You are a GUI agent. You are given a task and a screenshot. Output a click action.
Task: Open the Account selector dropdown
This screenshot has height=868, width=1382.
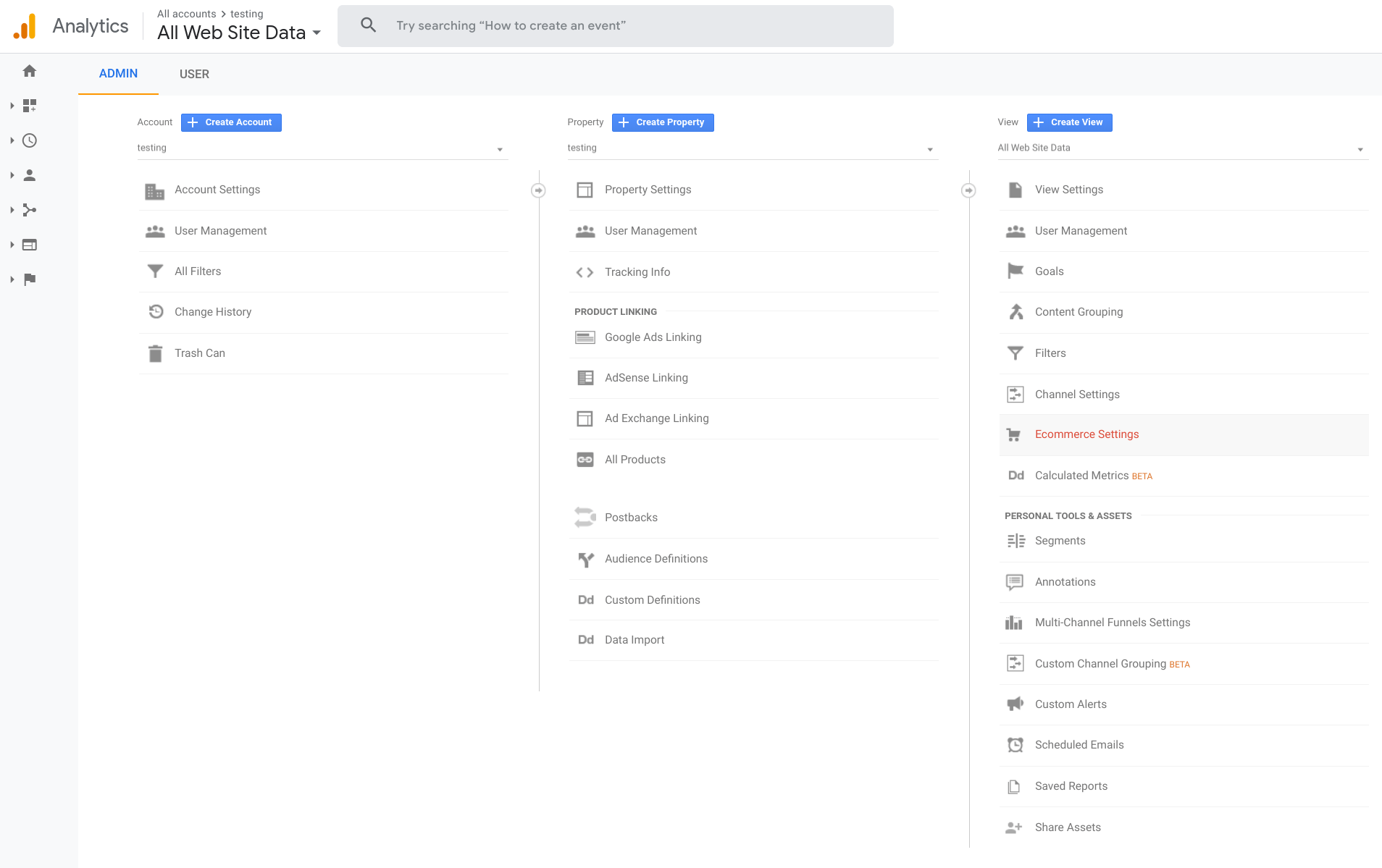click(x=322, y=148)
